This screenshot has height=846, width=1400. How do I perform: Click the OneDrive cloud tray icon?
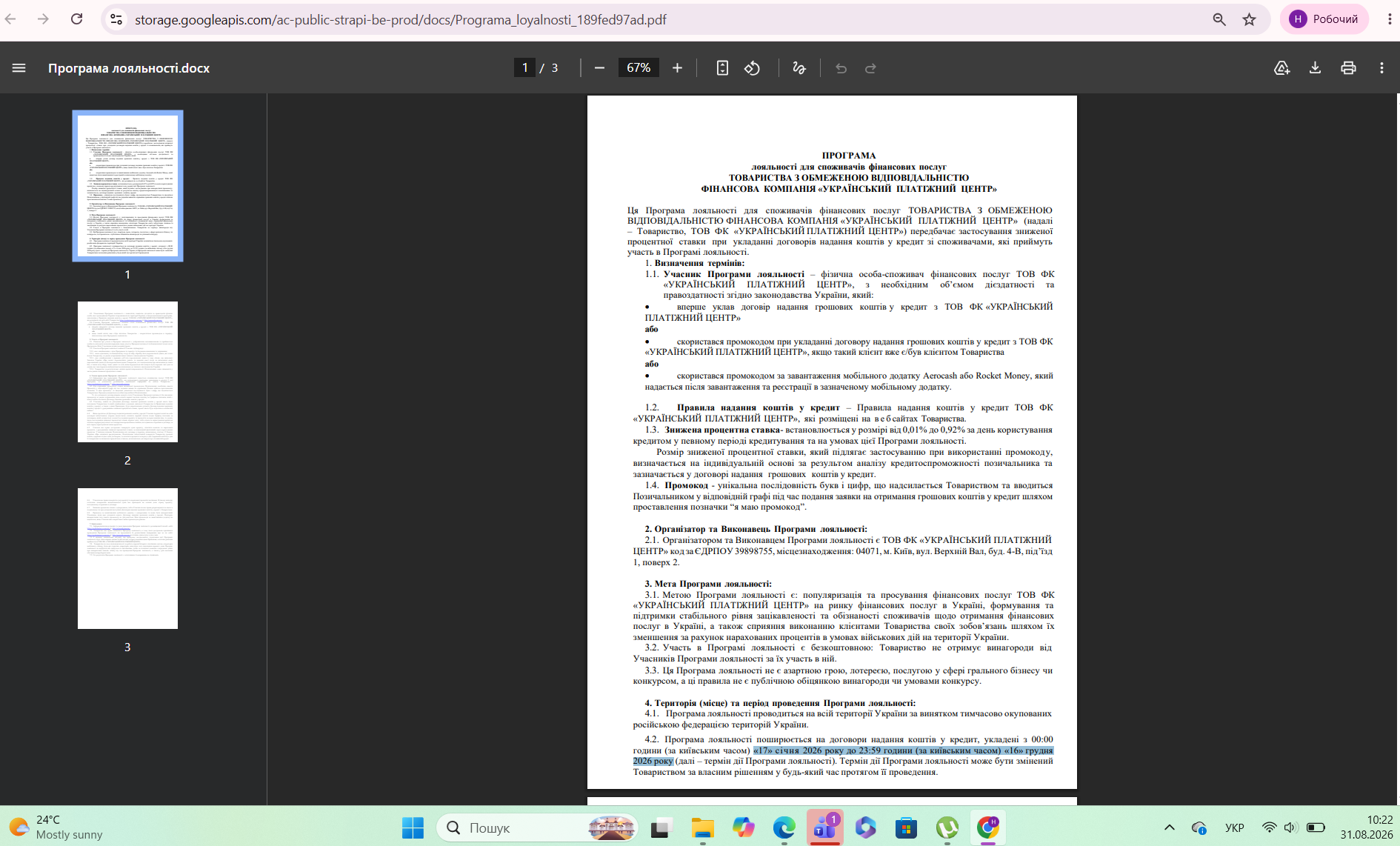pos(1199,827)
